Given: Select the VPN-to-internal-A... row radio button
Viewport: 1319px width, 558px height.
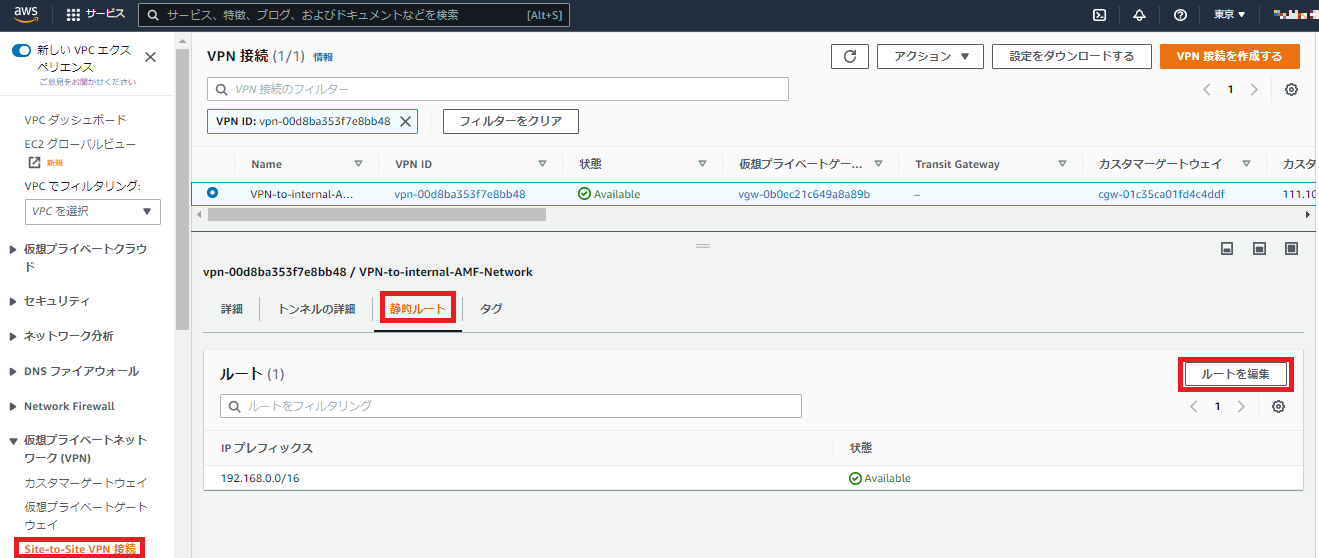Looking at the screenshot, I should pos(213,194).
